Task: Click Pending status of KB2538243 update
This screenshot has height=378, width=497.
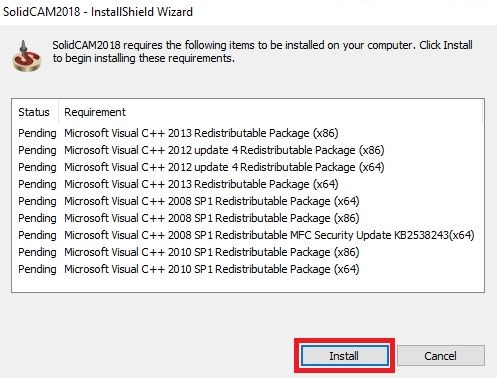Action: 37,235
